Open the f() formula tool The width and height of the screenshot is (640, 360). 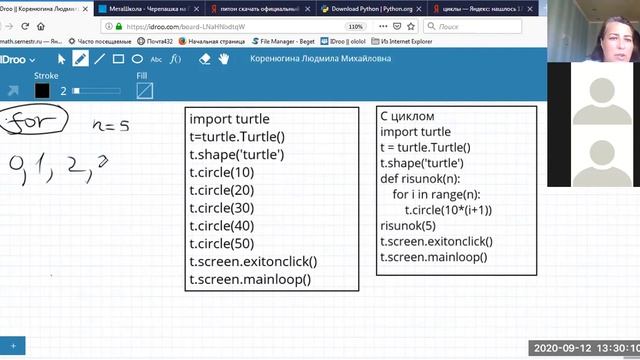pyautogui.click(x=176, y=59)
